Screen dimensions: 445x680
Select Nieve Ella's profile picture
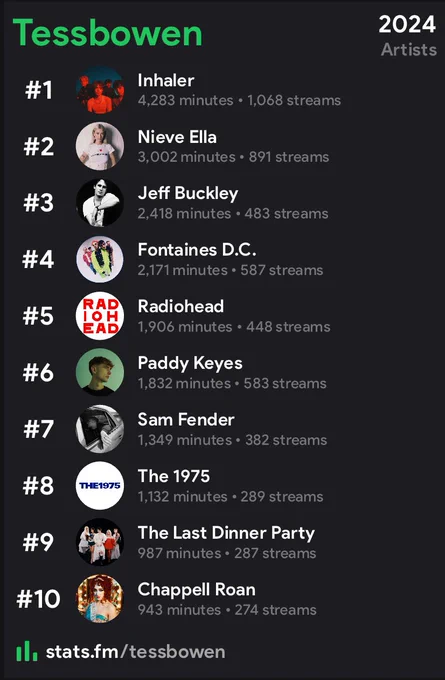click(100, 146)
